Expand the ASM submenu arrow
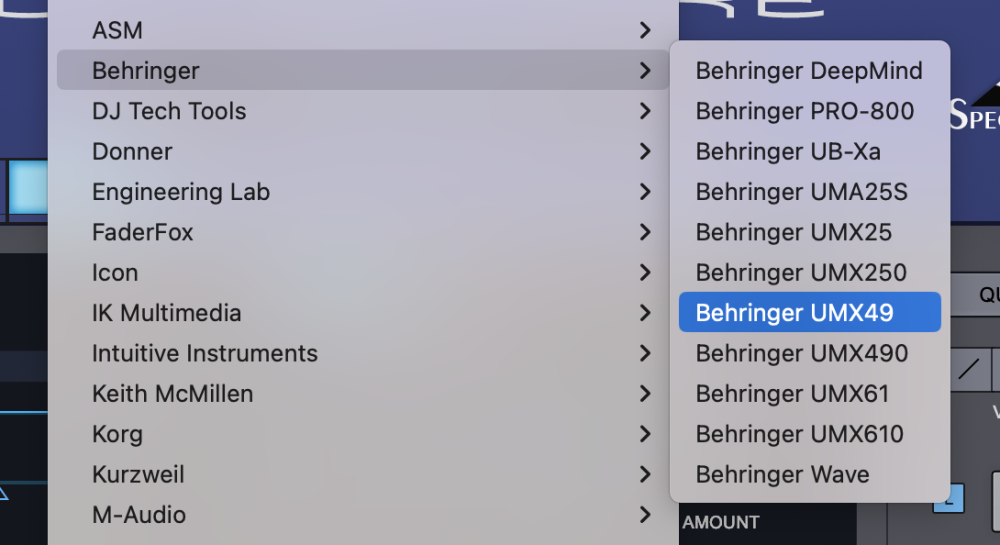The height and width of the screenshot is (545, 1000). coord(645,31)
